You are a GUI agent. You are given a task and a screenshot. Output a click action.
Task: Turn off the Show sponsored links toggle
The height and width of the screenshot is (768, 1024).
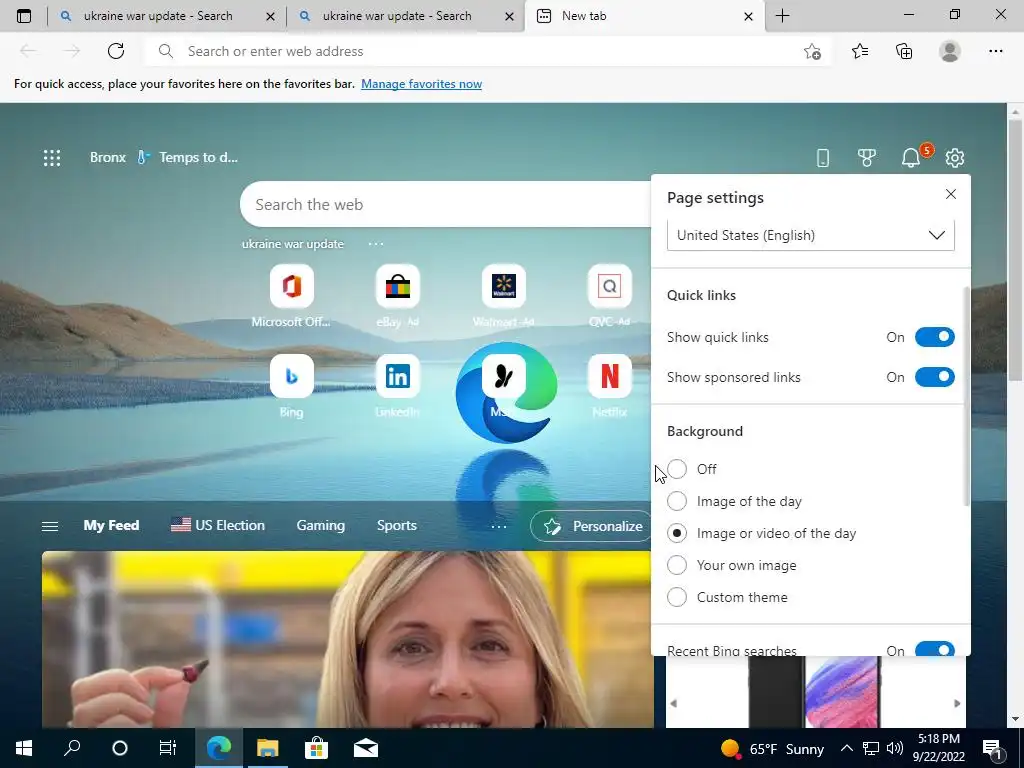(x=935, y=377)
